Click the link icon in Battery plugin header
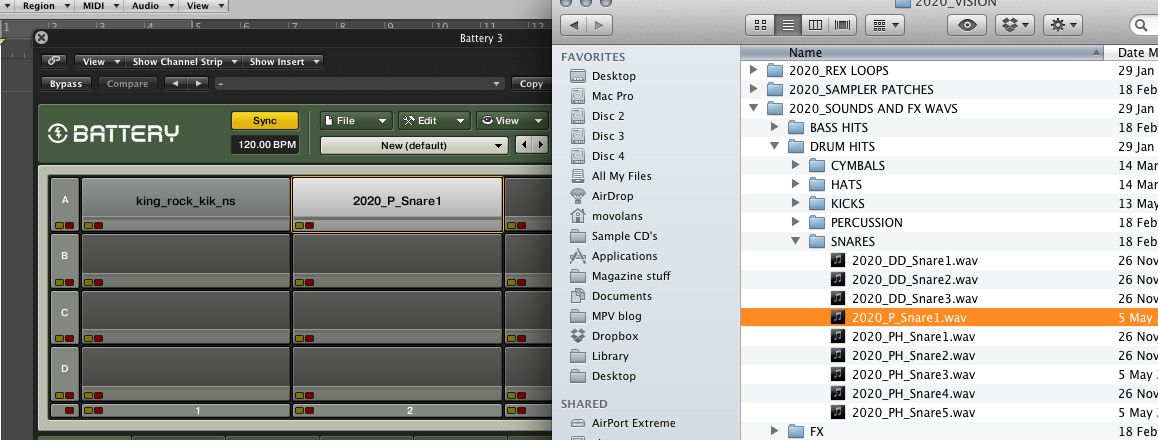1158x440 pixels. click(55, 61)
